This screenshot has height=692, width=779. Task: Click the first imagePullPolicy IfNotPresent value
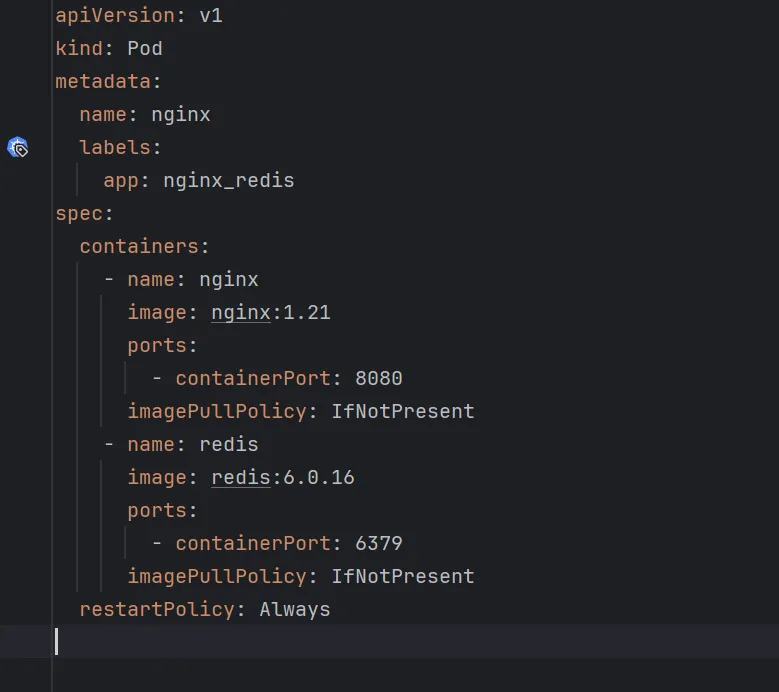(403, 412)
